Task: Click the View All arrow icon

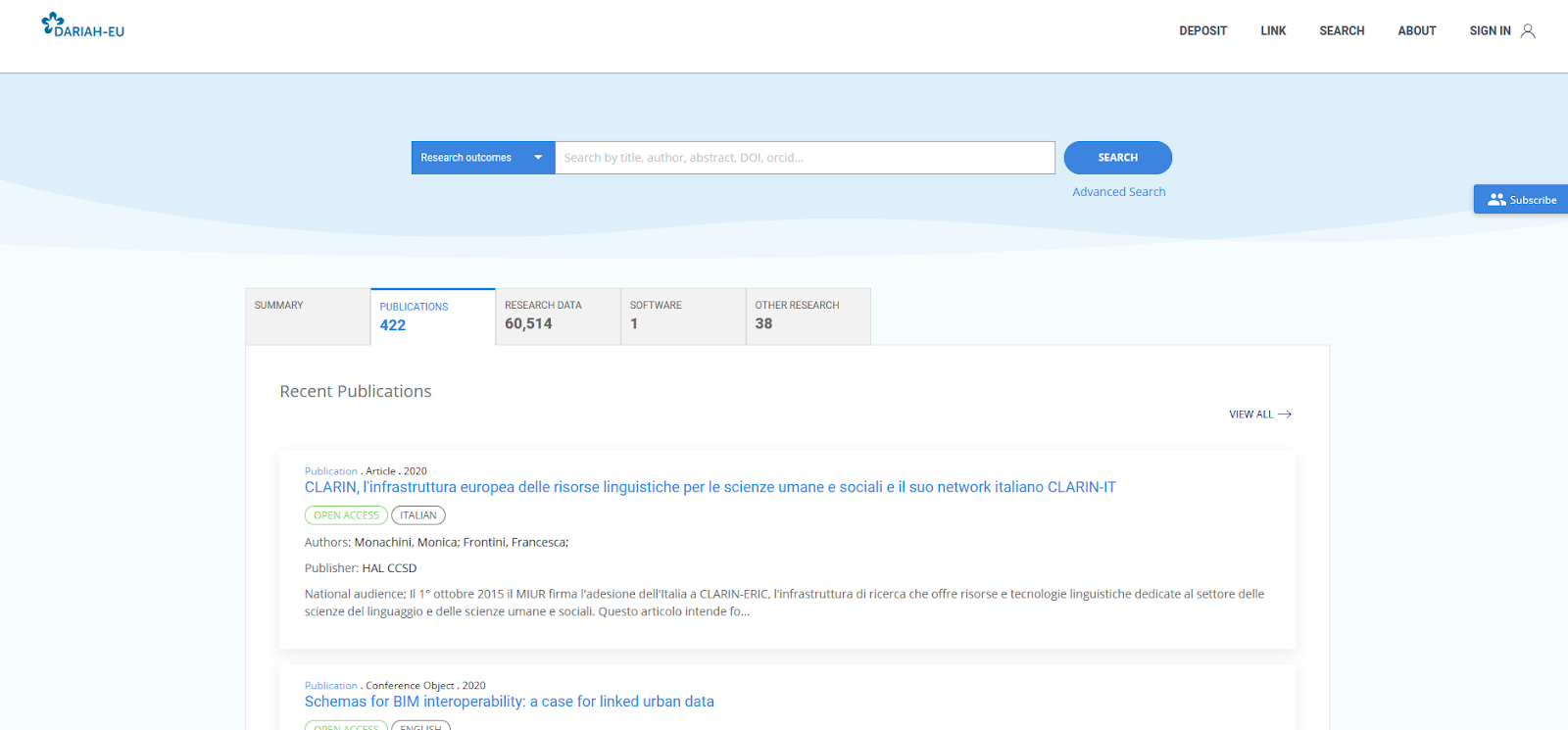Action: point(1285,414)
